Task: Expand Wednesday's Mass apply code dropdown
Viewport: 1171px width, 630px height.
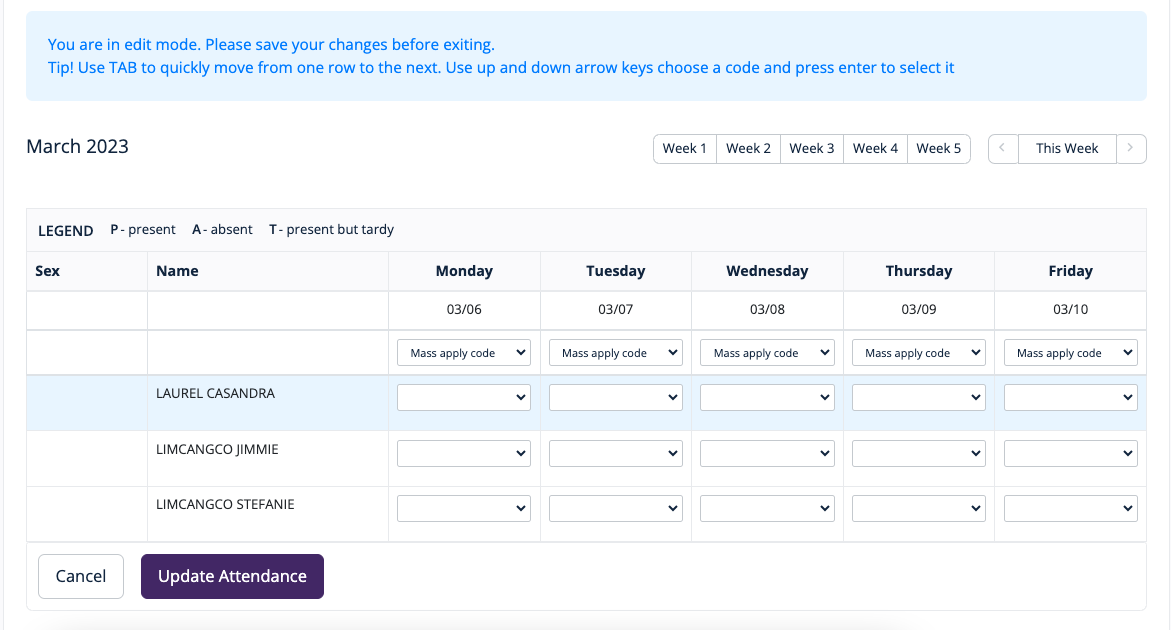Action: (x=767, y=353)
